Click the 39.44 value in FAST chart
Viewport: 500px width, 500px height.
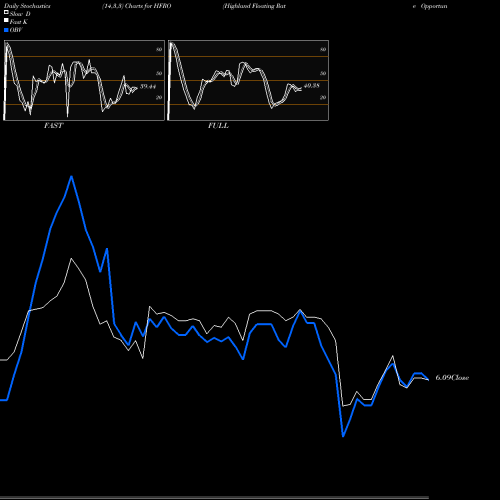[148, 87]
